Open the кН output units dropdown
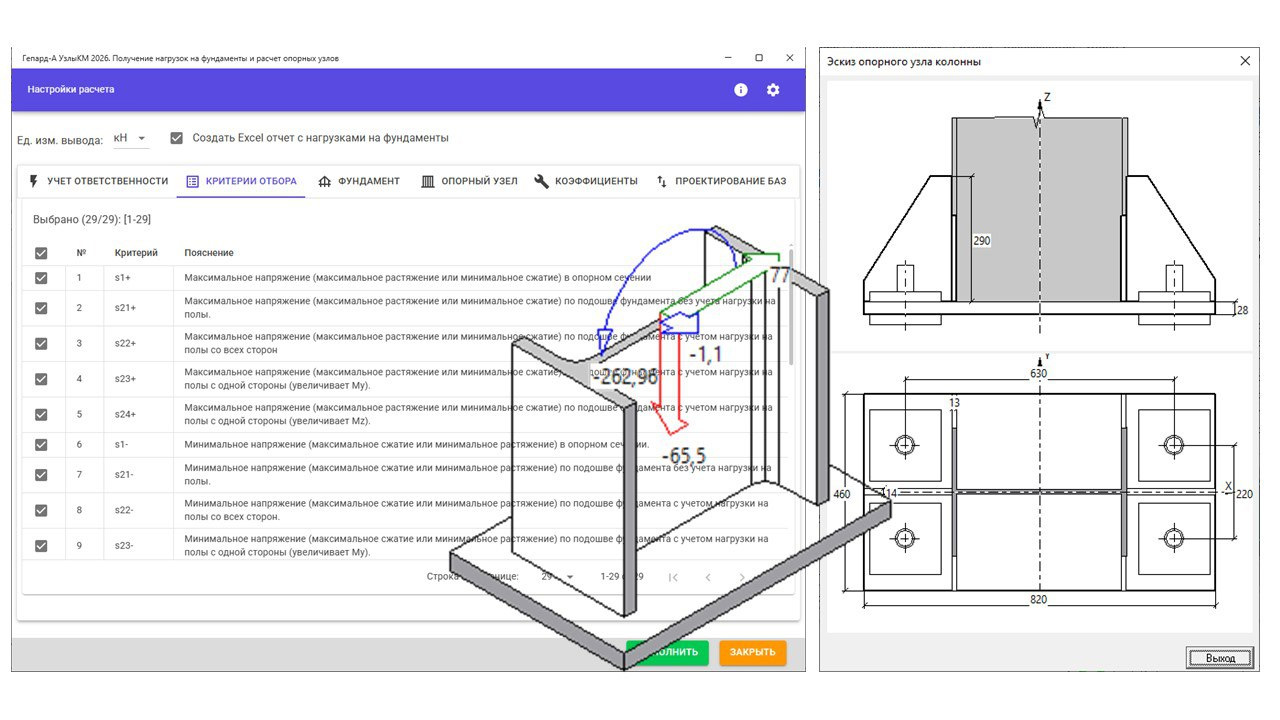This screenshot has width=1280, height=720. (x=130, y=138)
